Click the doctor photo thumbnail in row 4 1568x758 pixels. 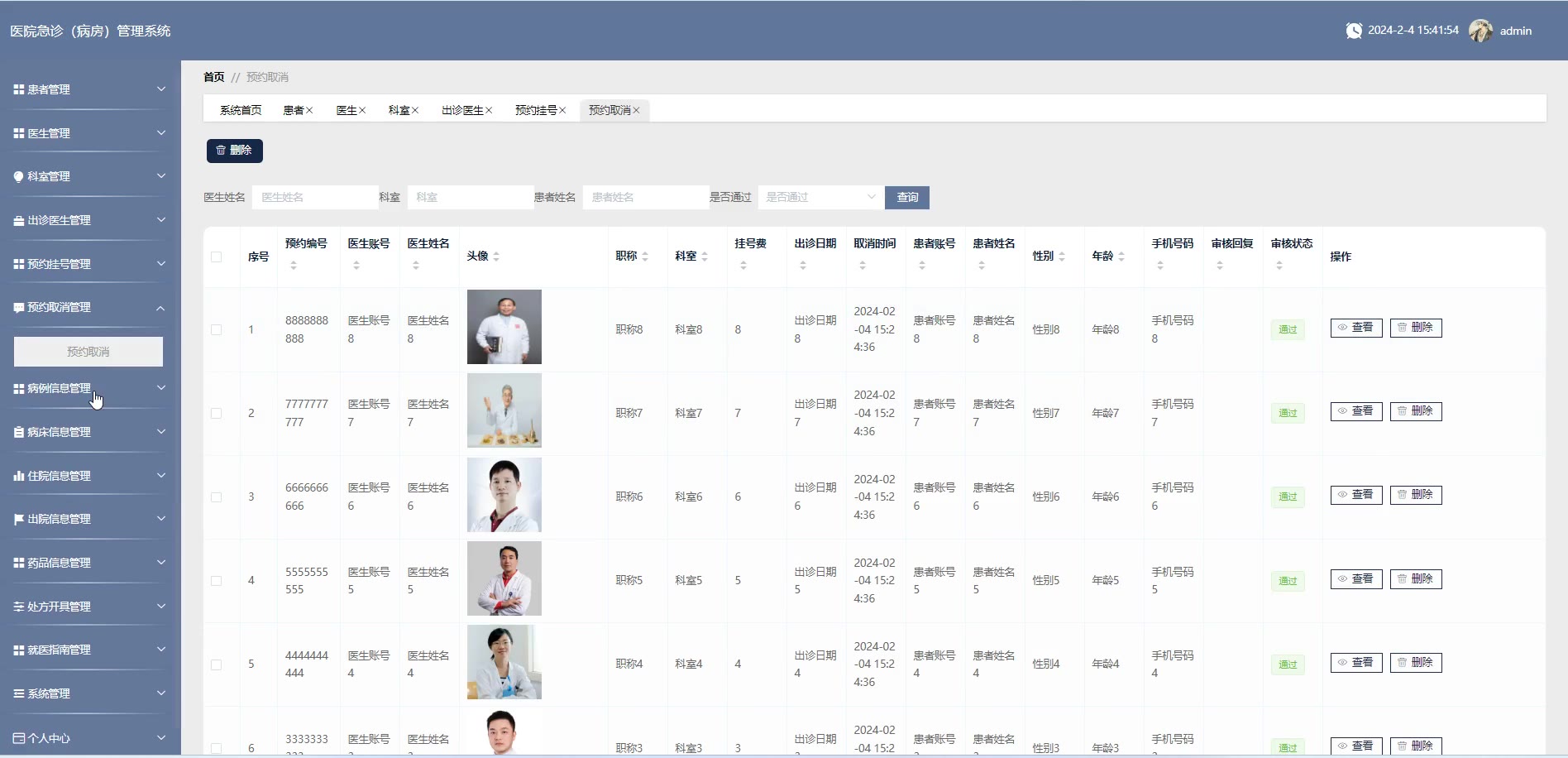click(x=504, y=578)
